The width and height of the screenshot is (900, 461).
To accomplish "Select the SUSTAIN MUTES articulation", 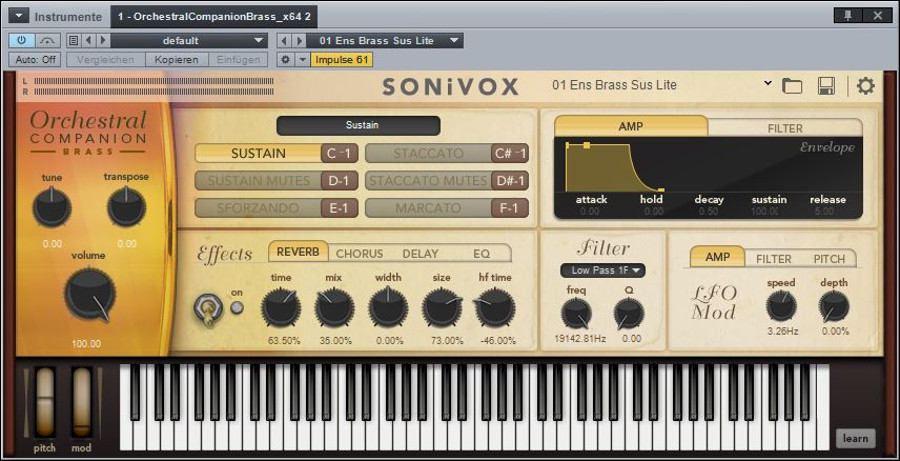I will 258,181.
